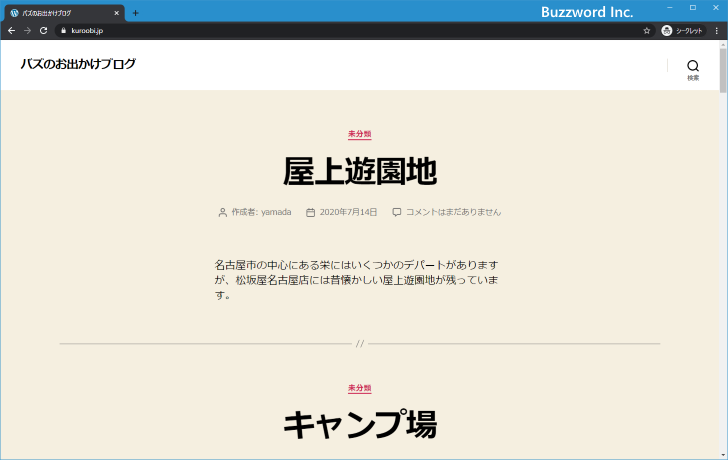Viewport: 728px width, 460px height.
Task: Click the WordPress favicon on the tab
Action: click(14, 13)
